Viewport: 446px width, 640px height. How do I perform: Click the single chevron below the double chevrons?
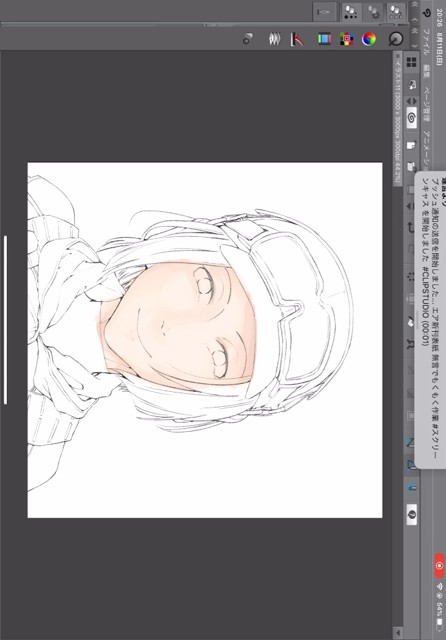tap(414, 46)
